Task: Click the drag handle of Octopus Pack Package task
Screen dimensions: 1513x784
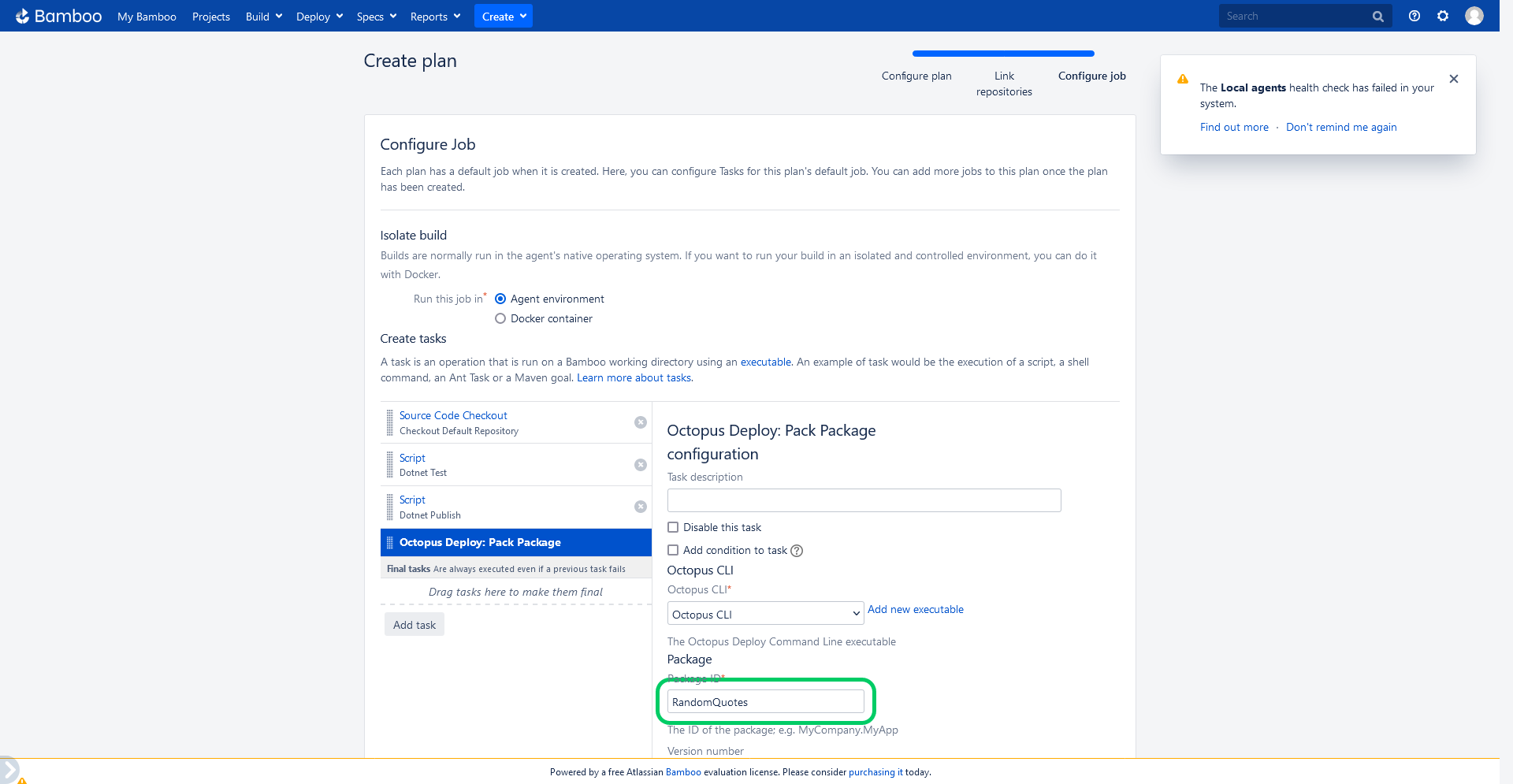Action: pyautogui.click(x=389, y=543)
